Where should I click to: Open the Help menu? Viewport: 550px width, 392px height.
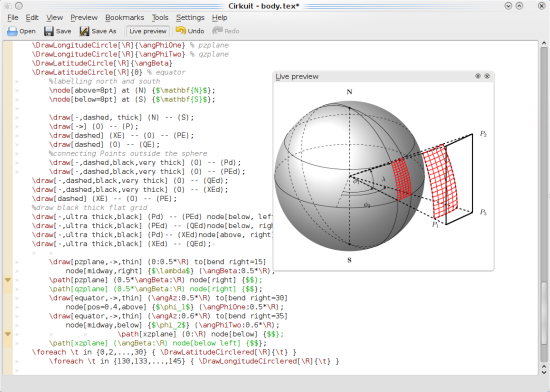coord(220,18)
